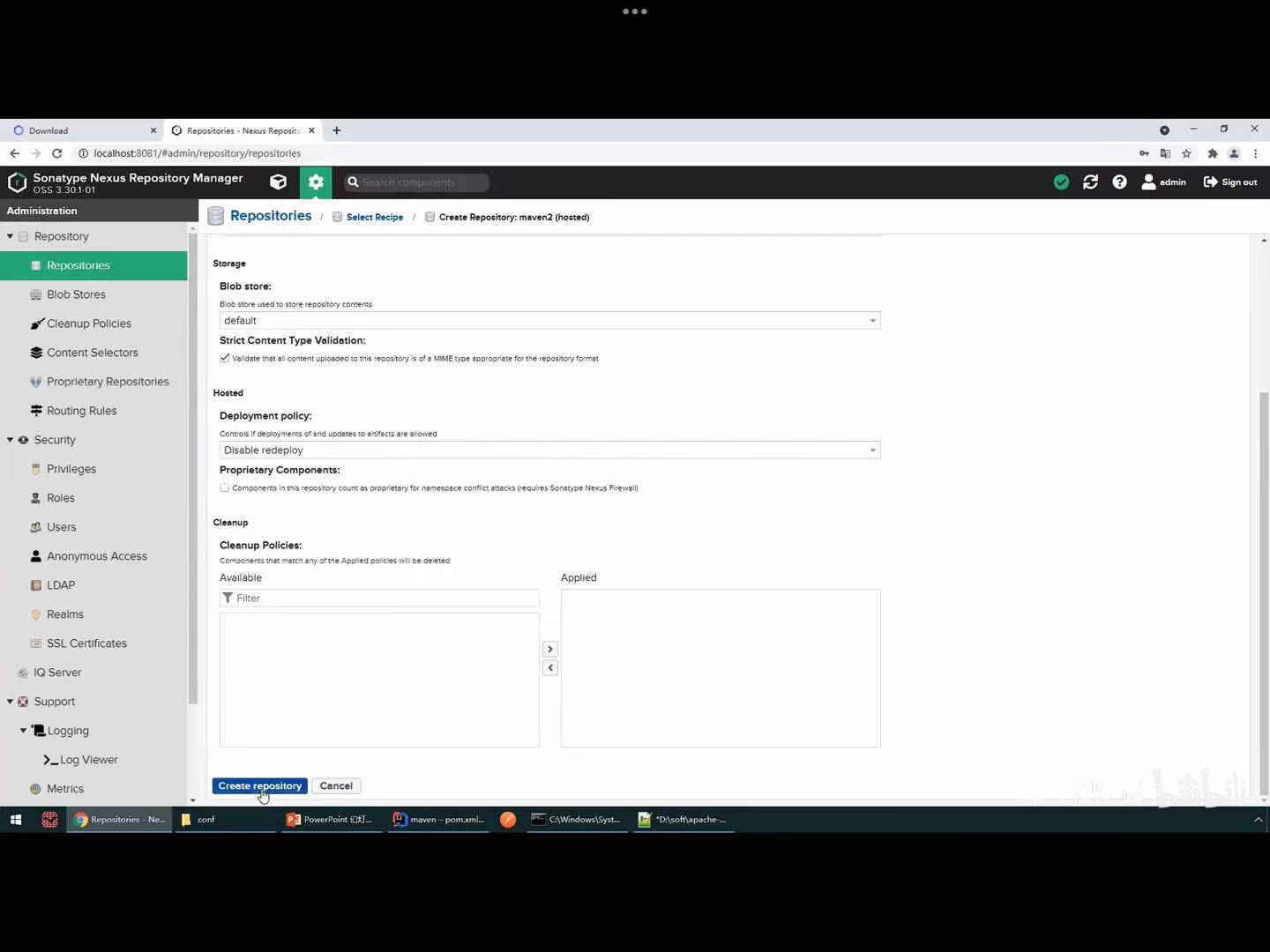The height and width of the screenshot is (952, 1270).
Task: Go back in the browser
Action: (x=14, y=153)
